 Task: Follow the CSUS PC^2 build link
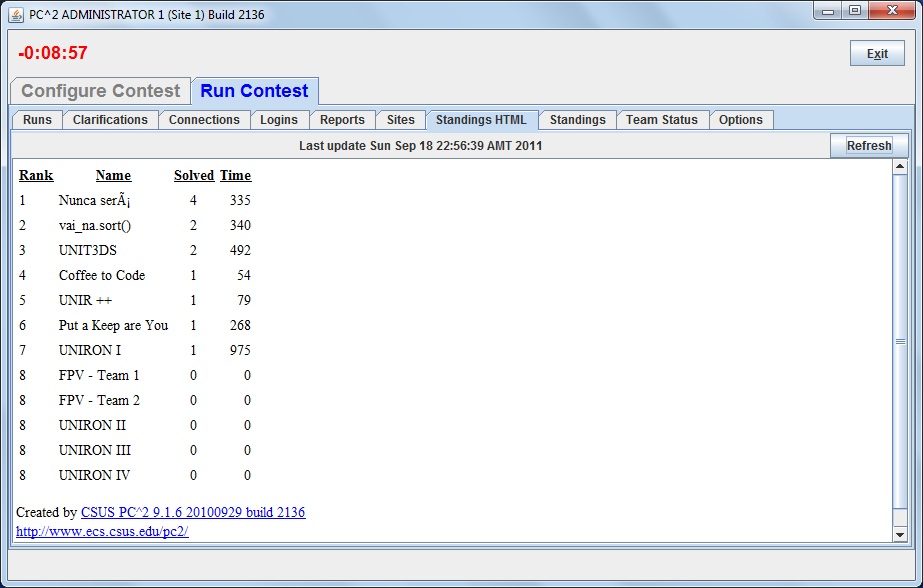coord(193,513)
